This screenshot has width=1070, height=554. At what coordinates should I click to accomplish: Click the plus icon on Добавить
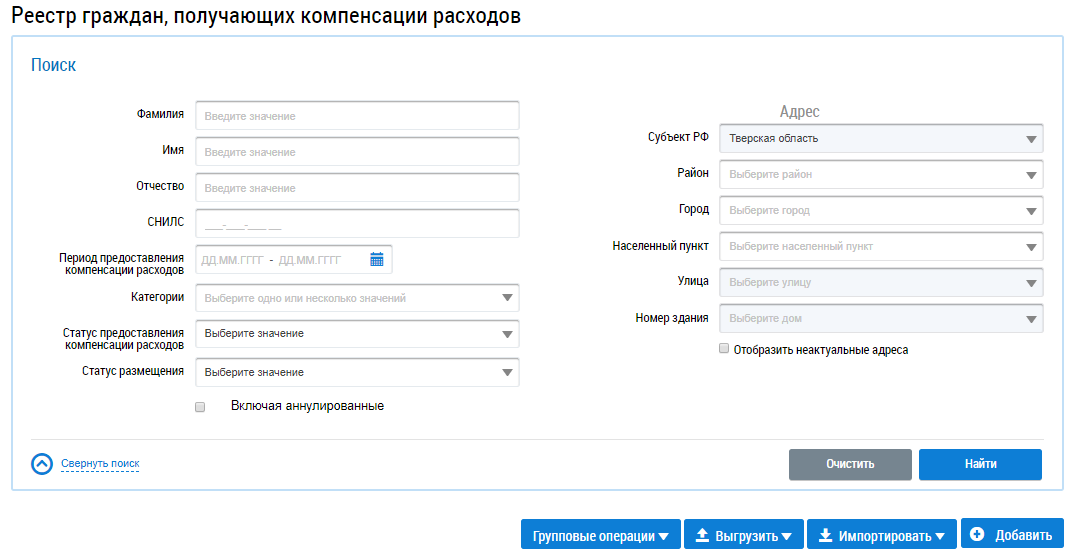977,534
